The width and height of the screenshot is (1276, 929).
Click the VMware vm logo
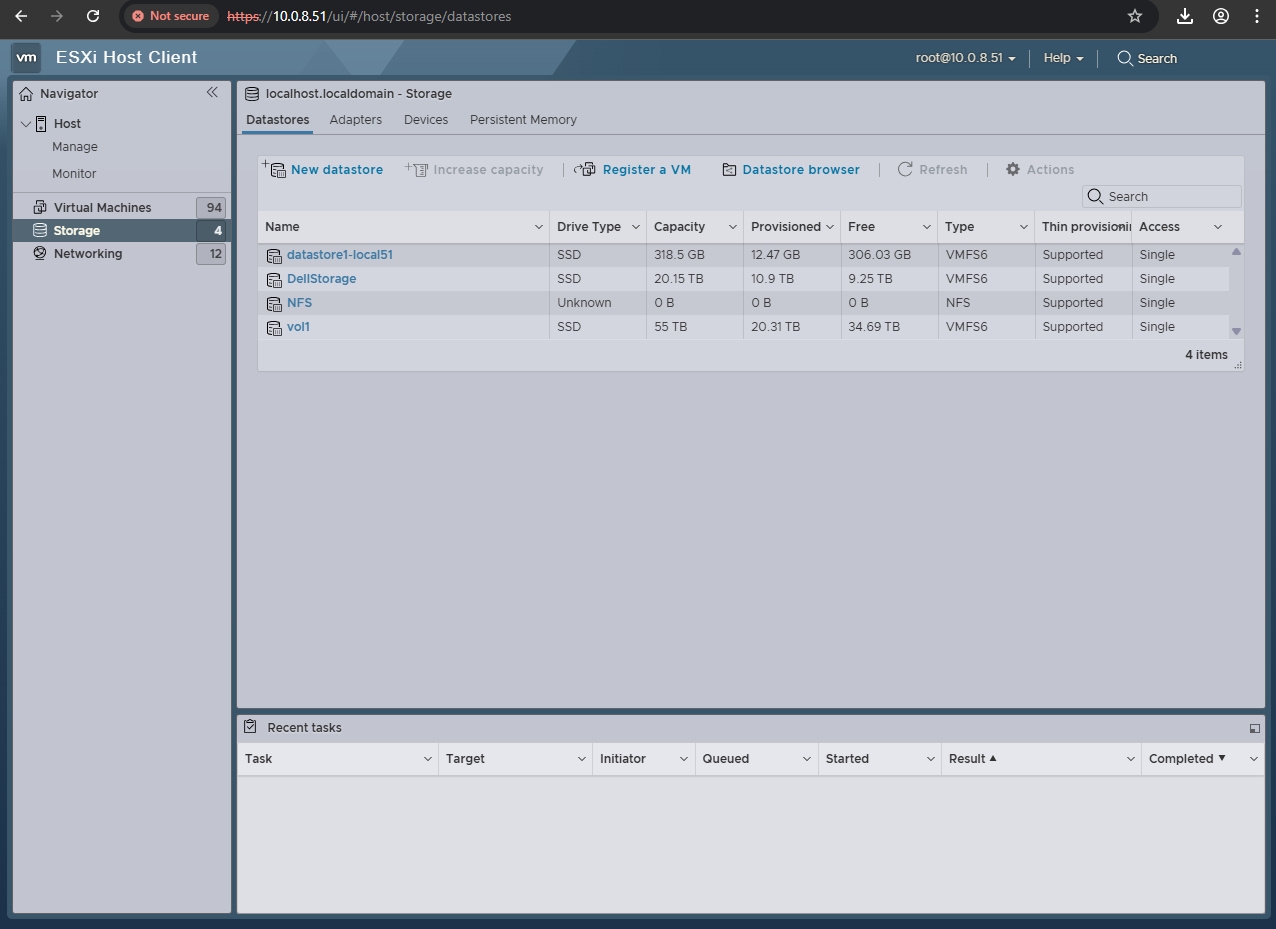(27, 58)
